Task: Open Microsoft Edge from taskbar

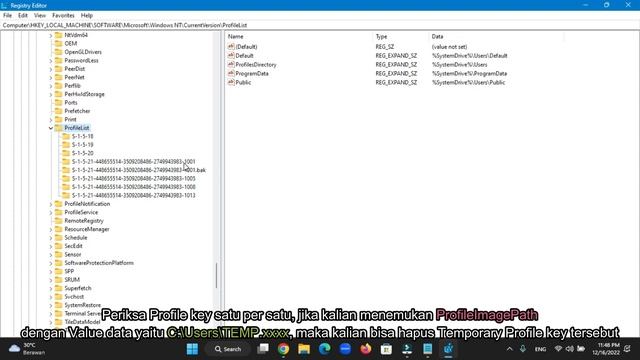Action: point(325,349)
